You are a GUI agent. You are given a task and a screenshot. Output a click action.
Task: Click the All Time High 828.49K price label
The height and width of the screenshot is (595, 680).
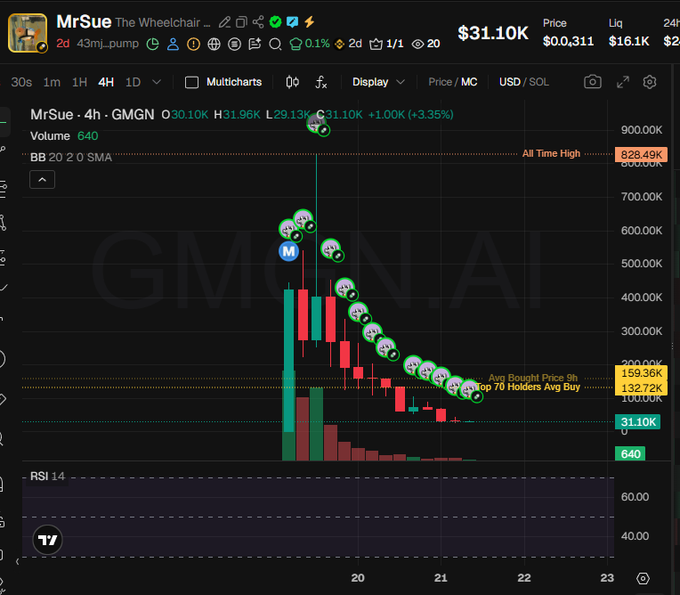(x=641, y=154)
